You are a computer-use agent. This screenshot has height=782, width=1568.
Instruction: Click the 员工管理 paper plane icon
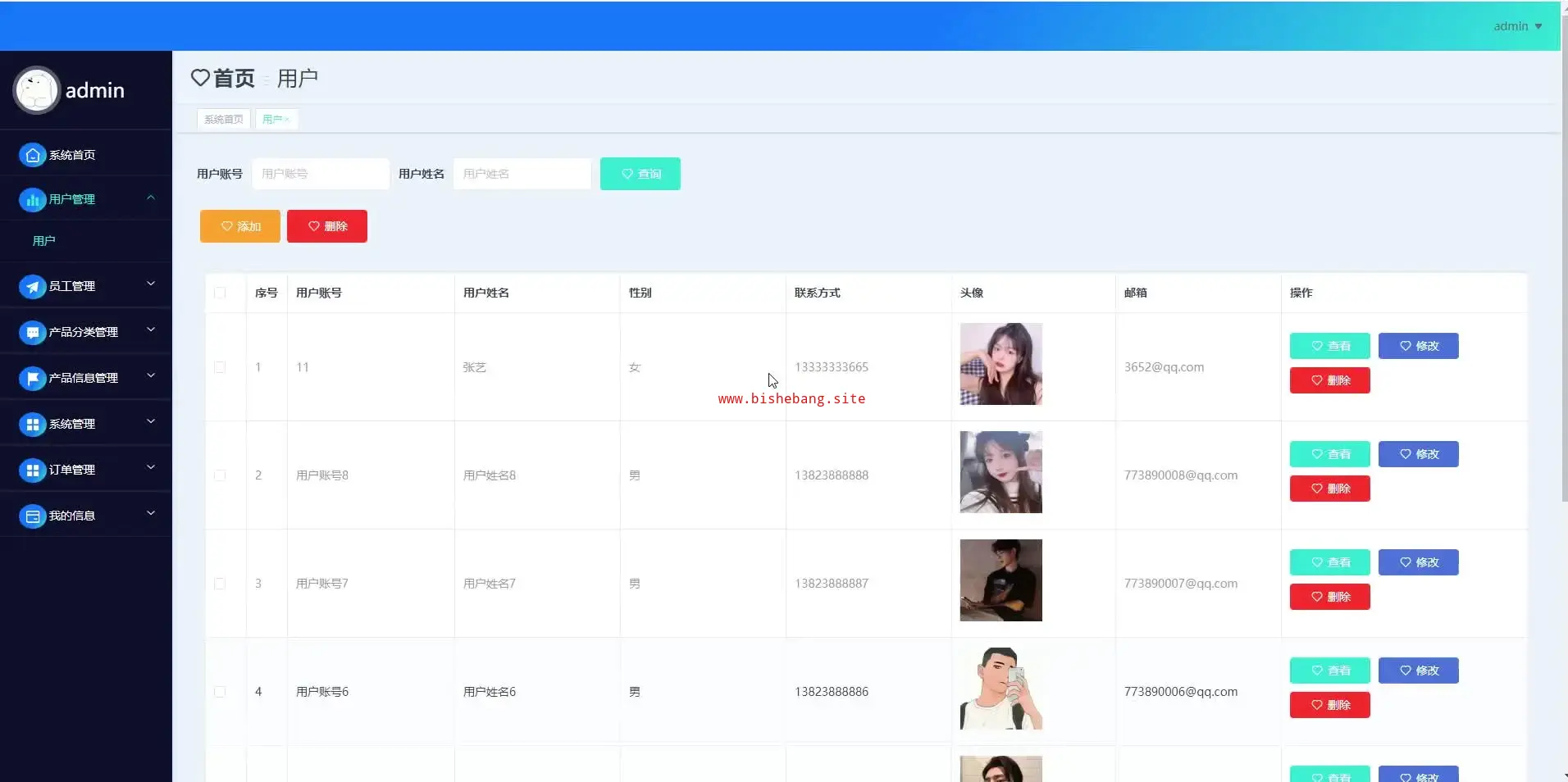32,286
